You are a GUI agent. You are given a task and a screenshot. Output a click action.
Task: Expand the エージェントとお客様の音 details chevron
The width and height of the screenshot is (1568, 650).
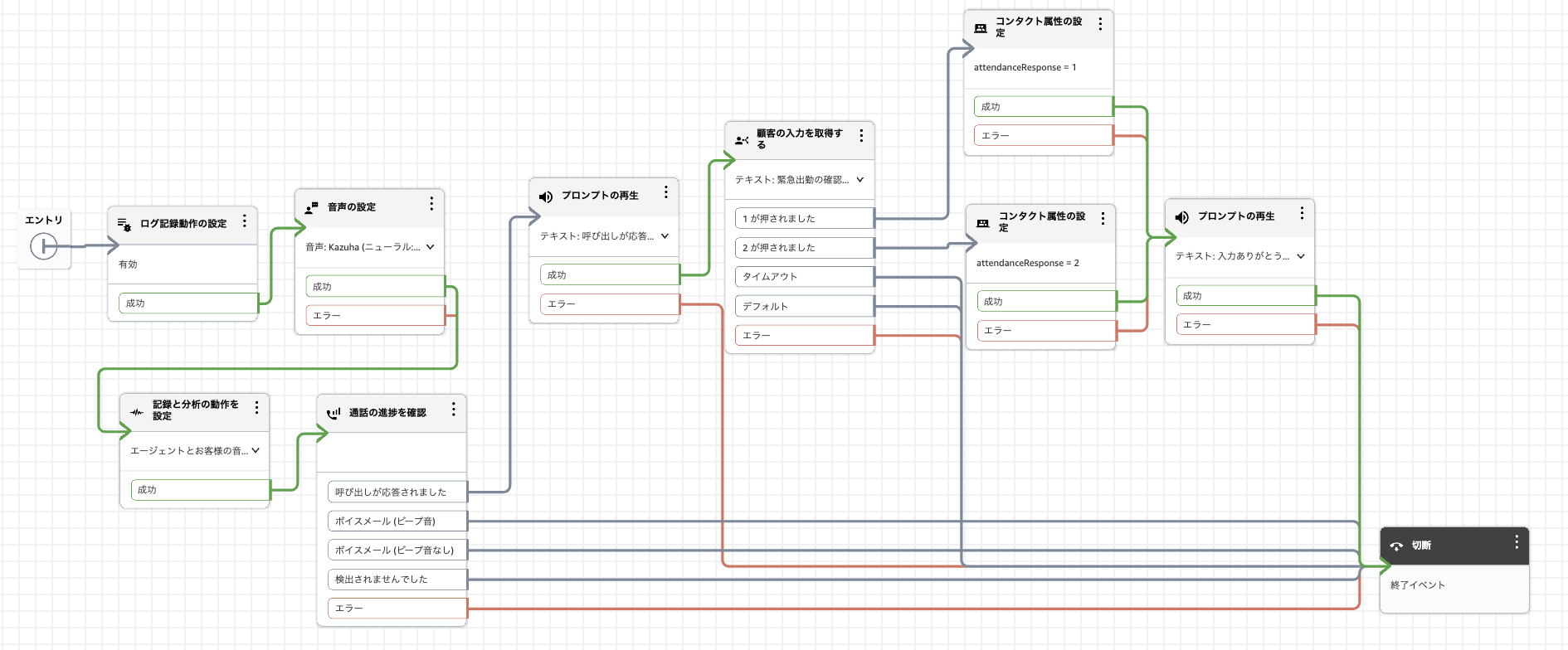[x=256, y=451]
